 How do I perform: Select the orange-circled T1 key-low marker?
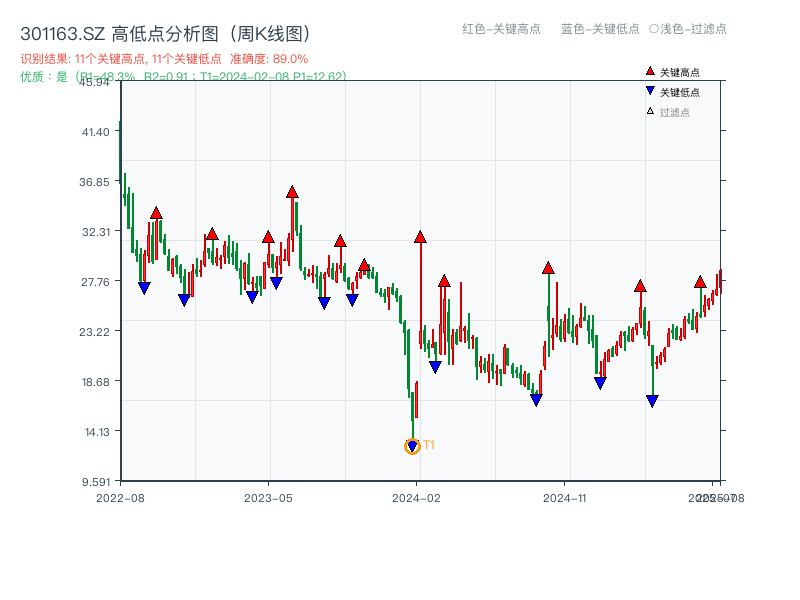point(412,446)
